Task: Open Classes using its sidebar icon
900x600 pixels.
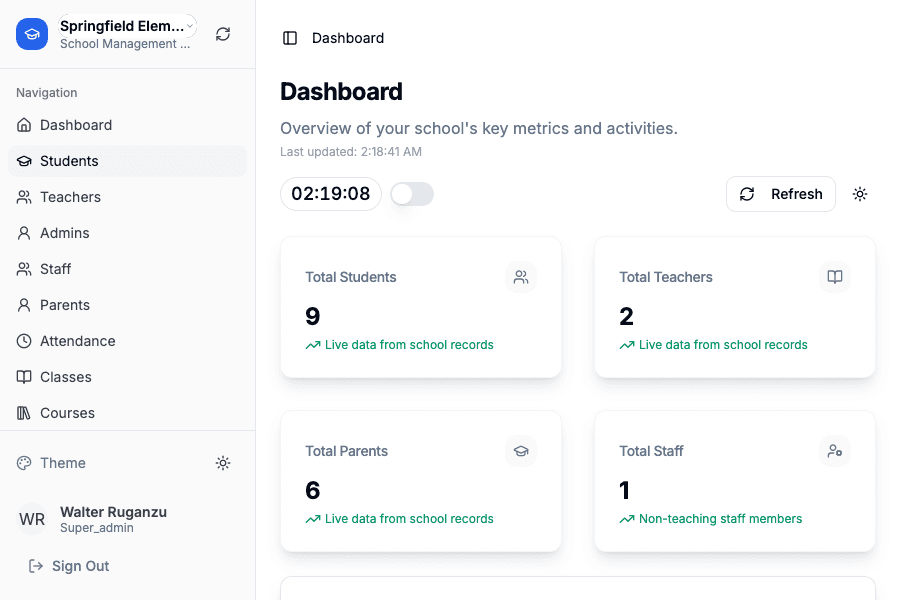Action: pos(23,377)
